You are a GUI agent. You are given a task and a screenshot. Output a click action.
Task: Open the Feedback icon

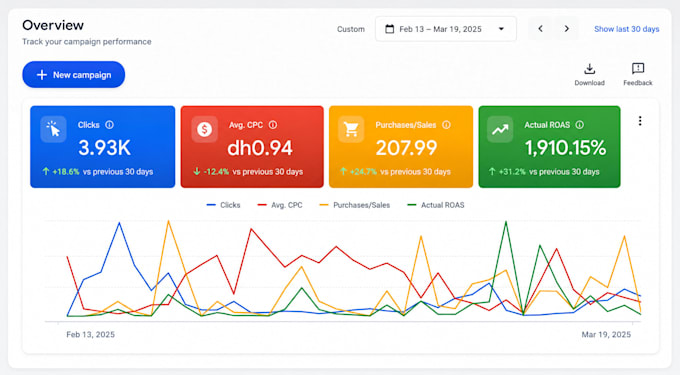638,68
